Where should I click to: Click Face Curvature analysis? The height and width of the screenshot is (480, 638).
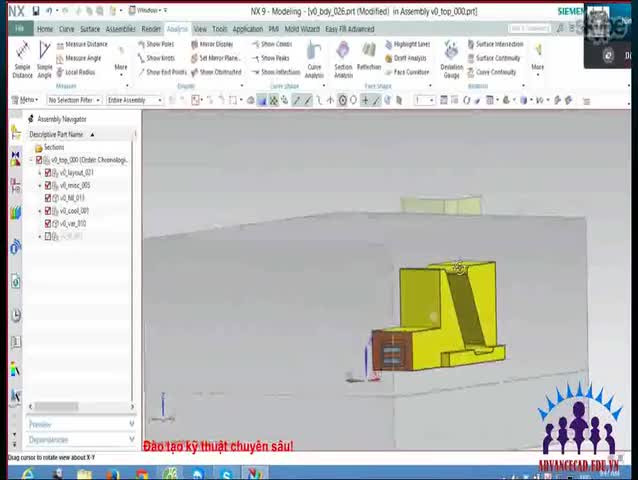[407, 72]
